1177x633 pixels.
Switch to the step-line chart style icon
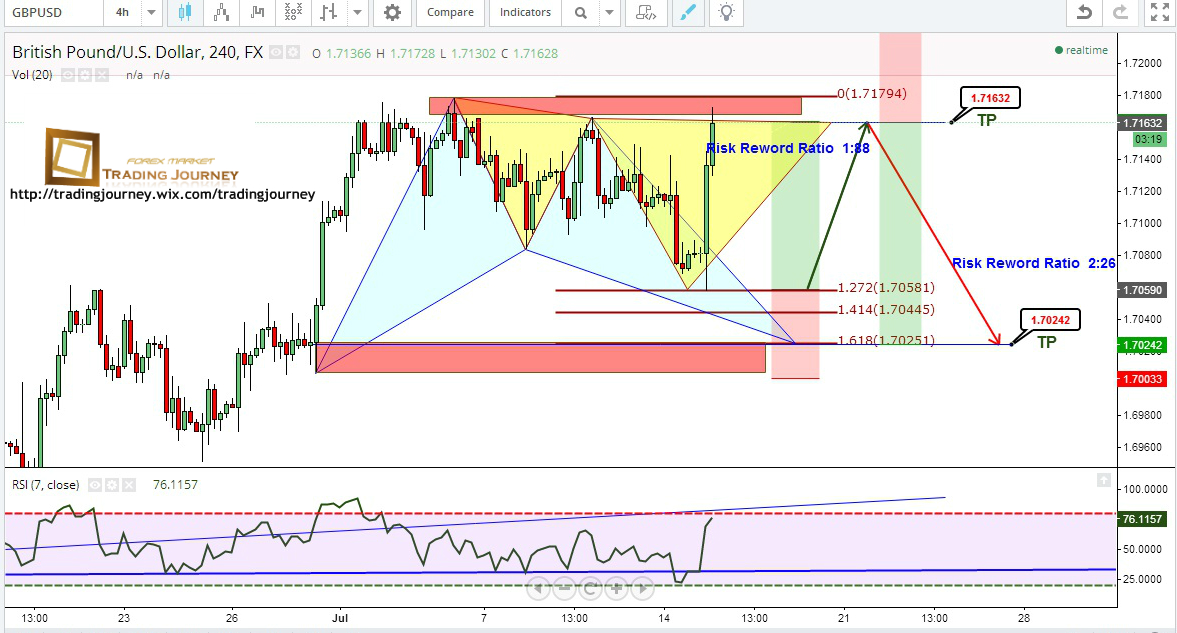click(x=257, y=12)
